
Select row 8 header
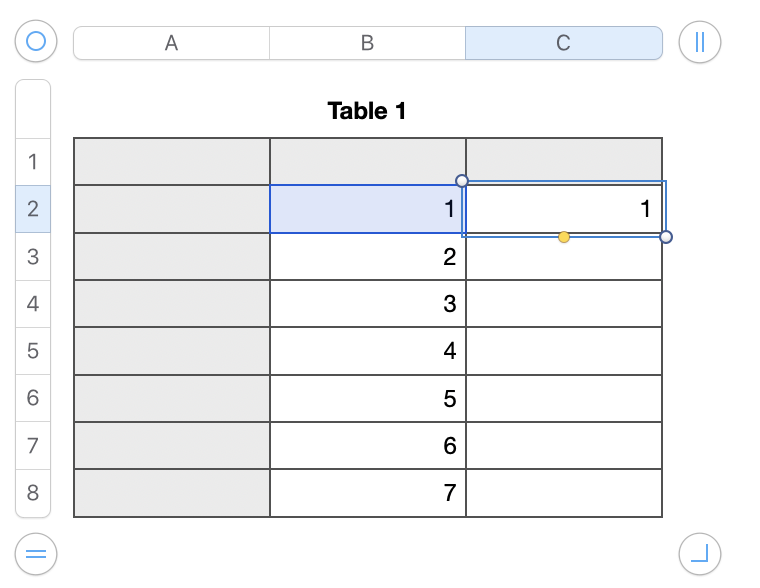pos(33,493)
